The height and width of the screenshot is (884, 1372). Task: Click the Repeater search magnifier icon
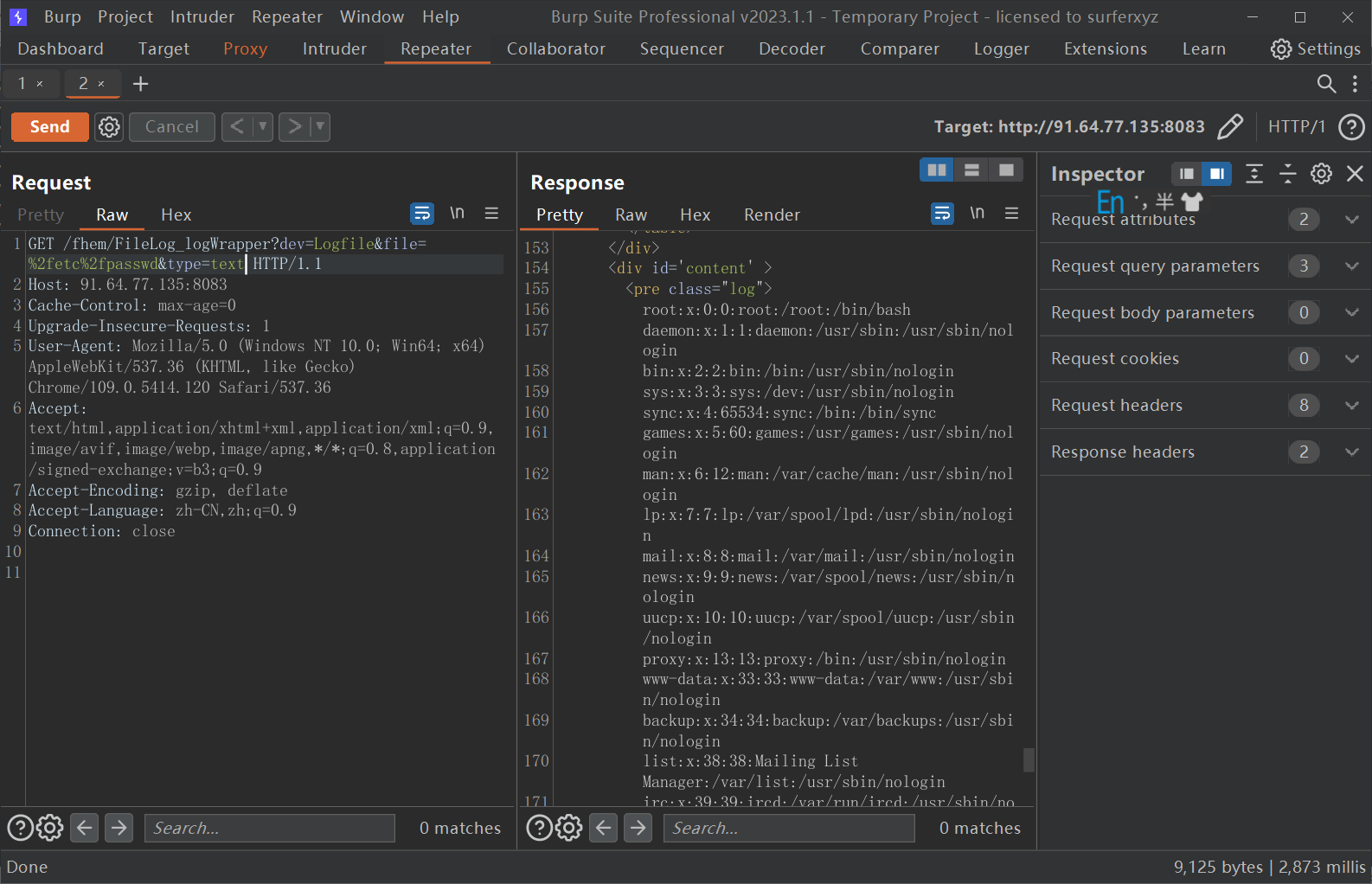pyautogui.click(x=1326, y=84)
